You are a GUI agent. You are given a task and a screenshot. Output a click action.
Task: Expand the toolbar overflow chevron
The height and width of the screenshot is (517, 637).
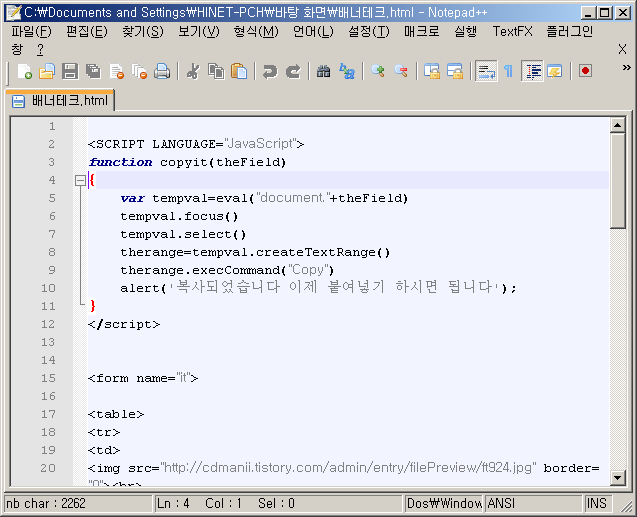click(626, 67)
